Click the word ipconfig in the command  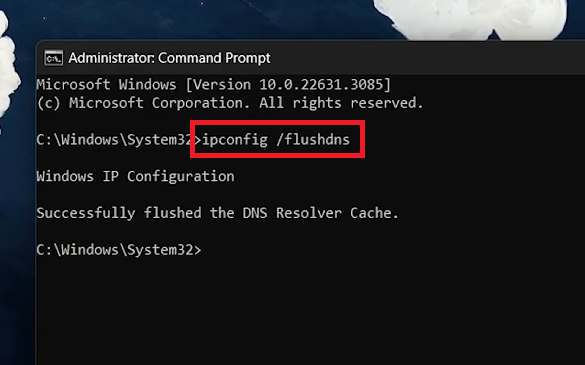tap(235, 140)
